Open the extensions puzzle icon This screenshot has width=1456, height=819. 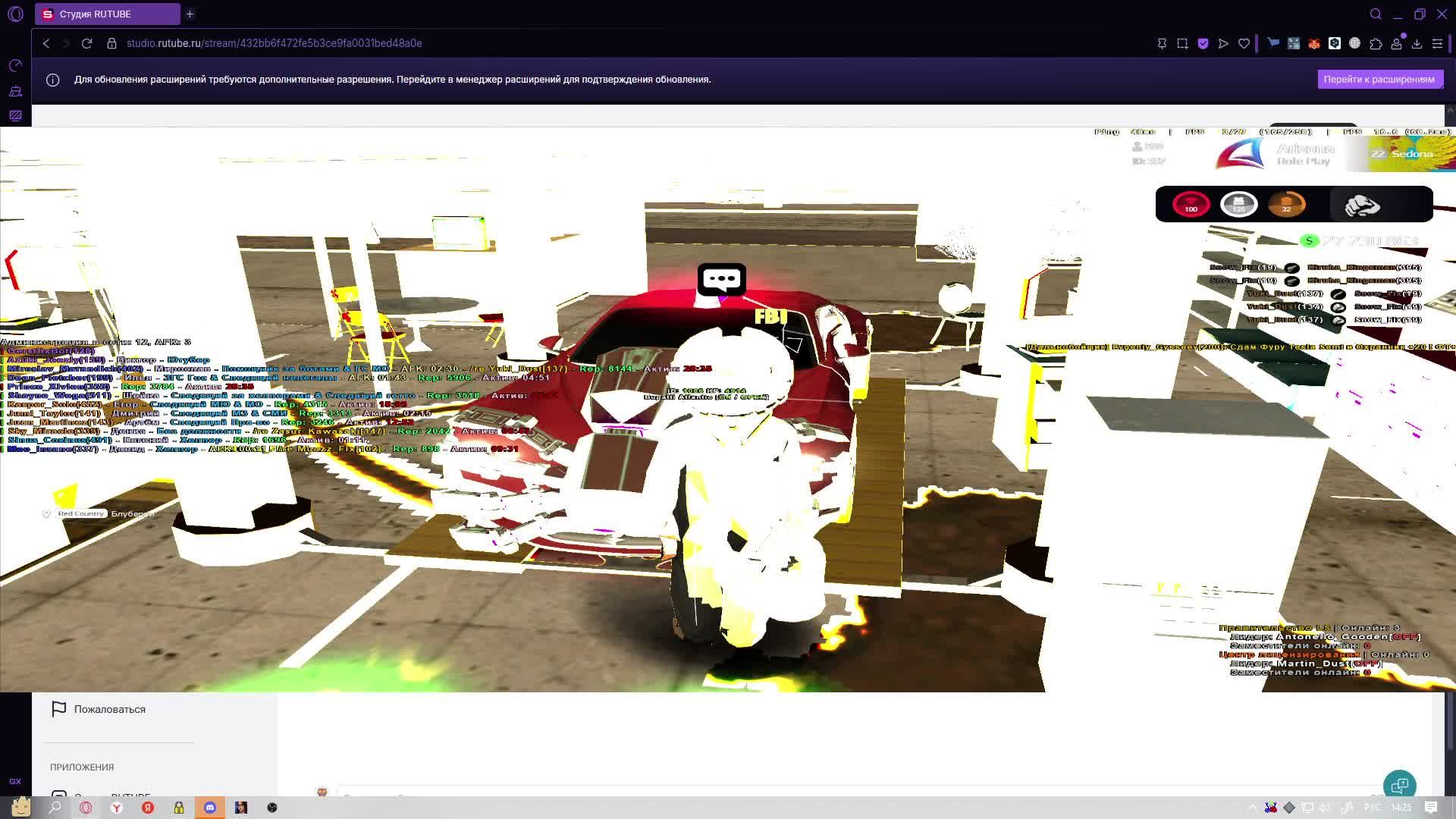[x=1376, y=44]
